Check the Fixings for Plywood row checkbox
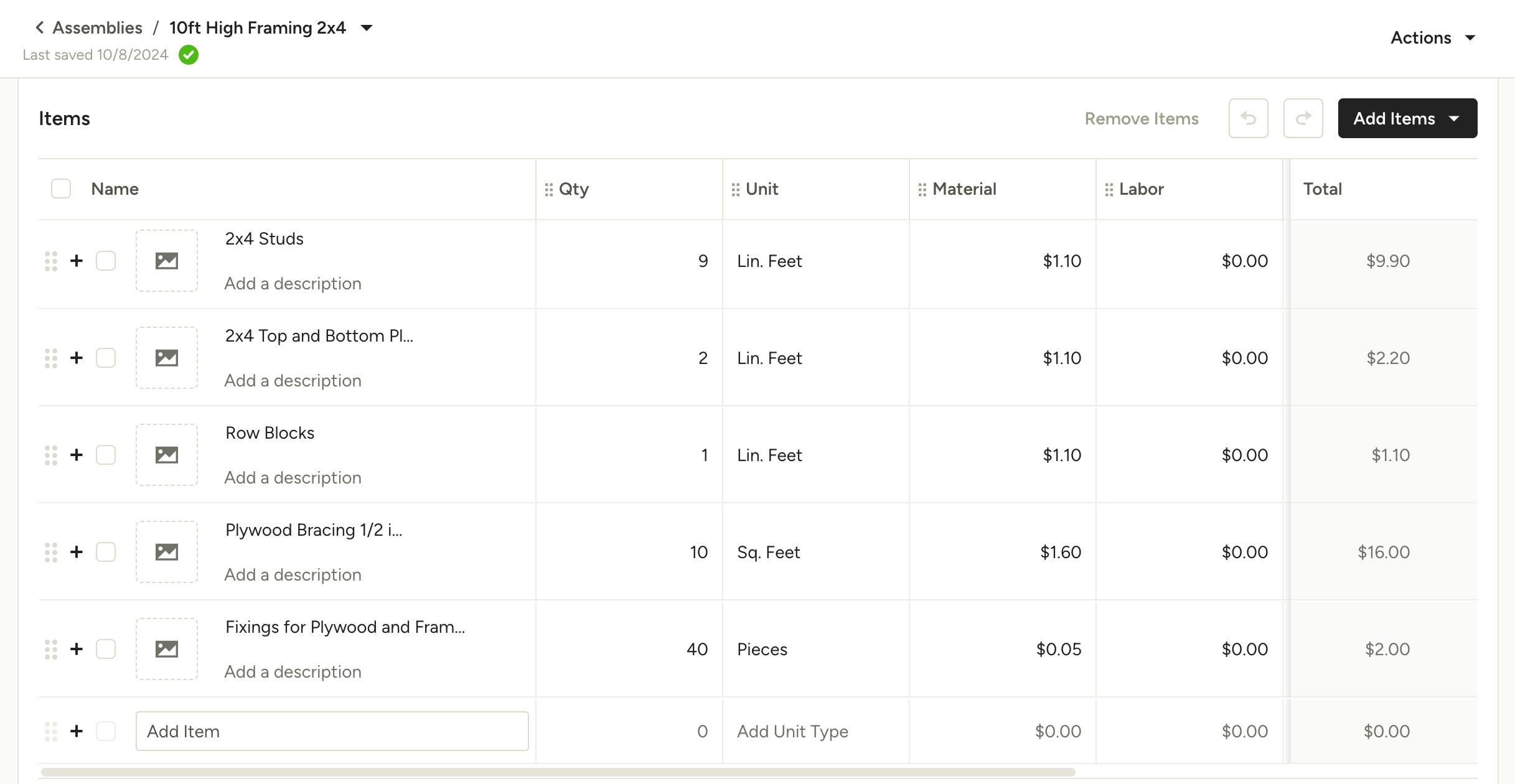The height and width of the screenshot is (784, 1515). [106, 649]
